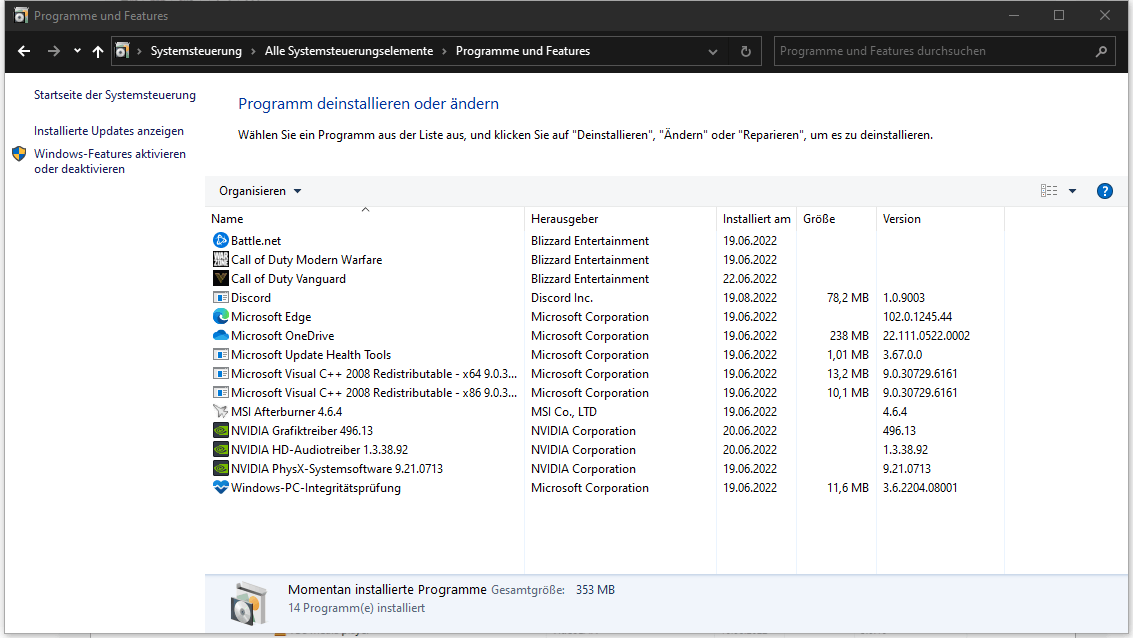Select the Microsoft Edge entry

(x=271, y=316)
